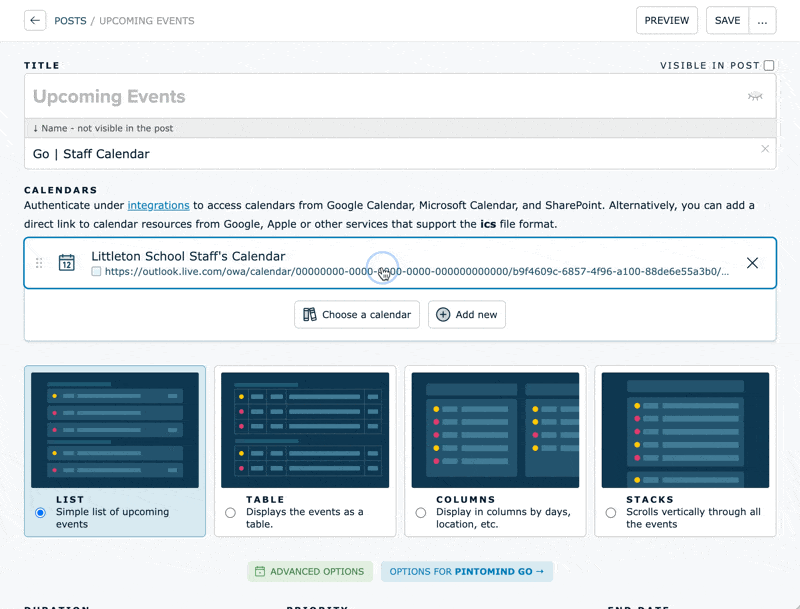
Task: Click the Littleton School Staff's Calendar title
Action: pyautogui.click(x=188, y=256)
